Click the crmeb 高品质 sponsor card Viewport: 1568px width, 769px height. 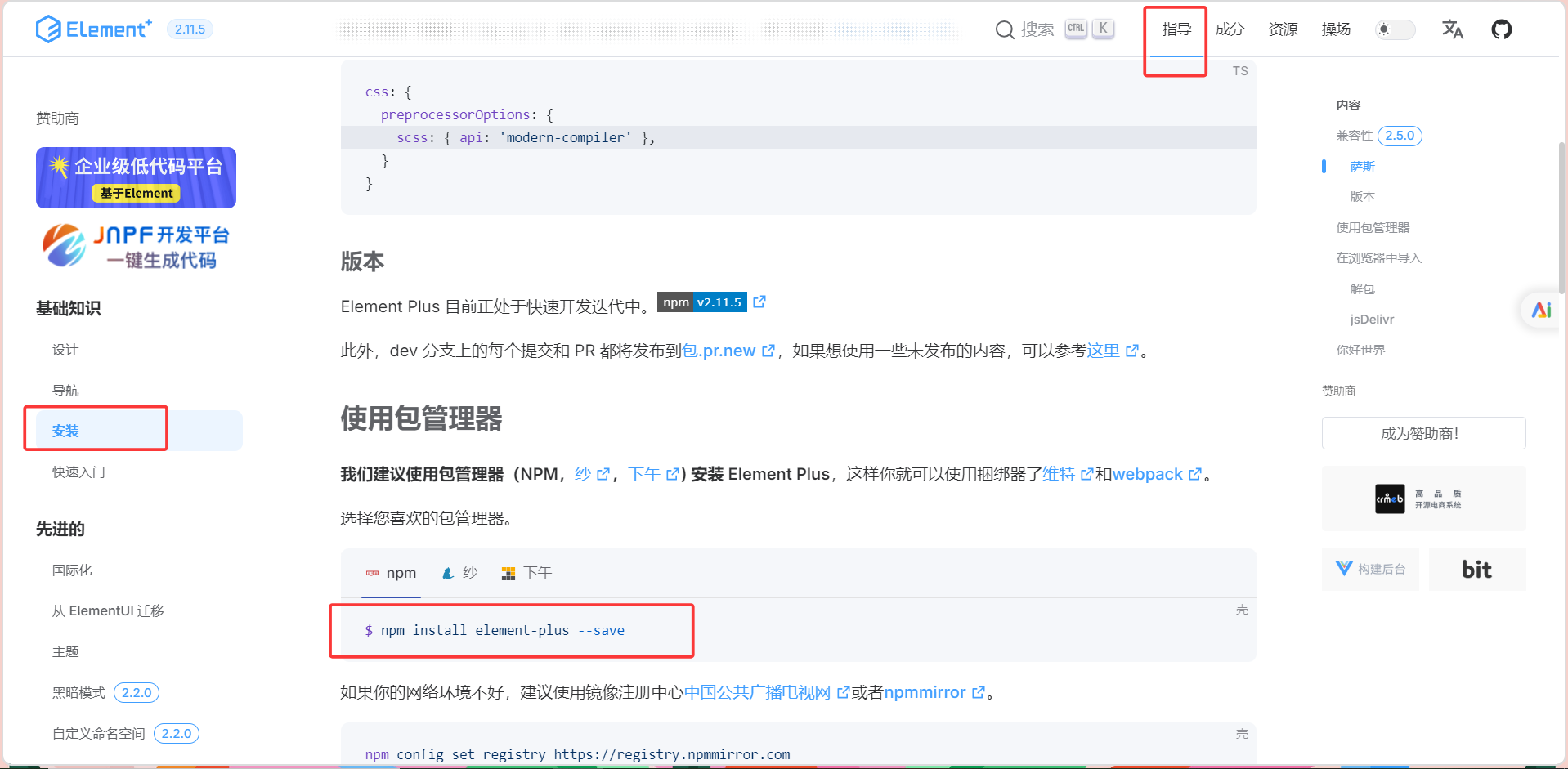1423,499
